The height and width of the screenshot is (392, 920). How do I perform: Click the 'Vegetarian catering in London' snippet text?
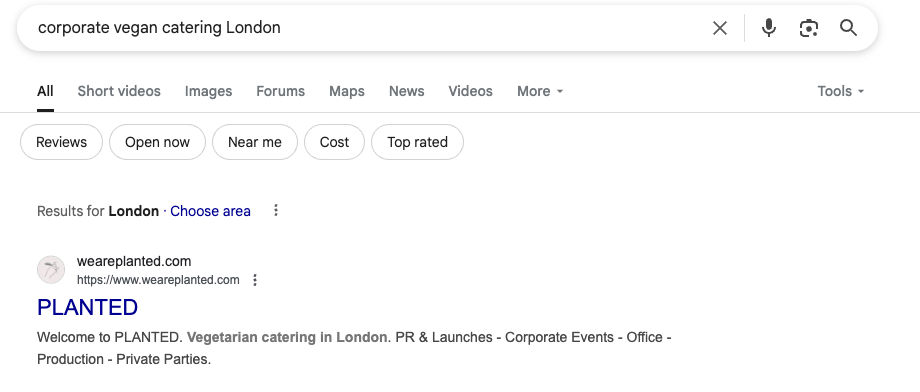287,337
